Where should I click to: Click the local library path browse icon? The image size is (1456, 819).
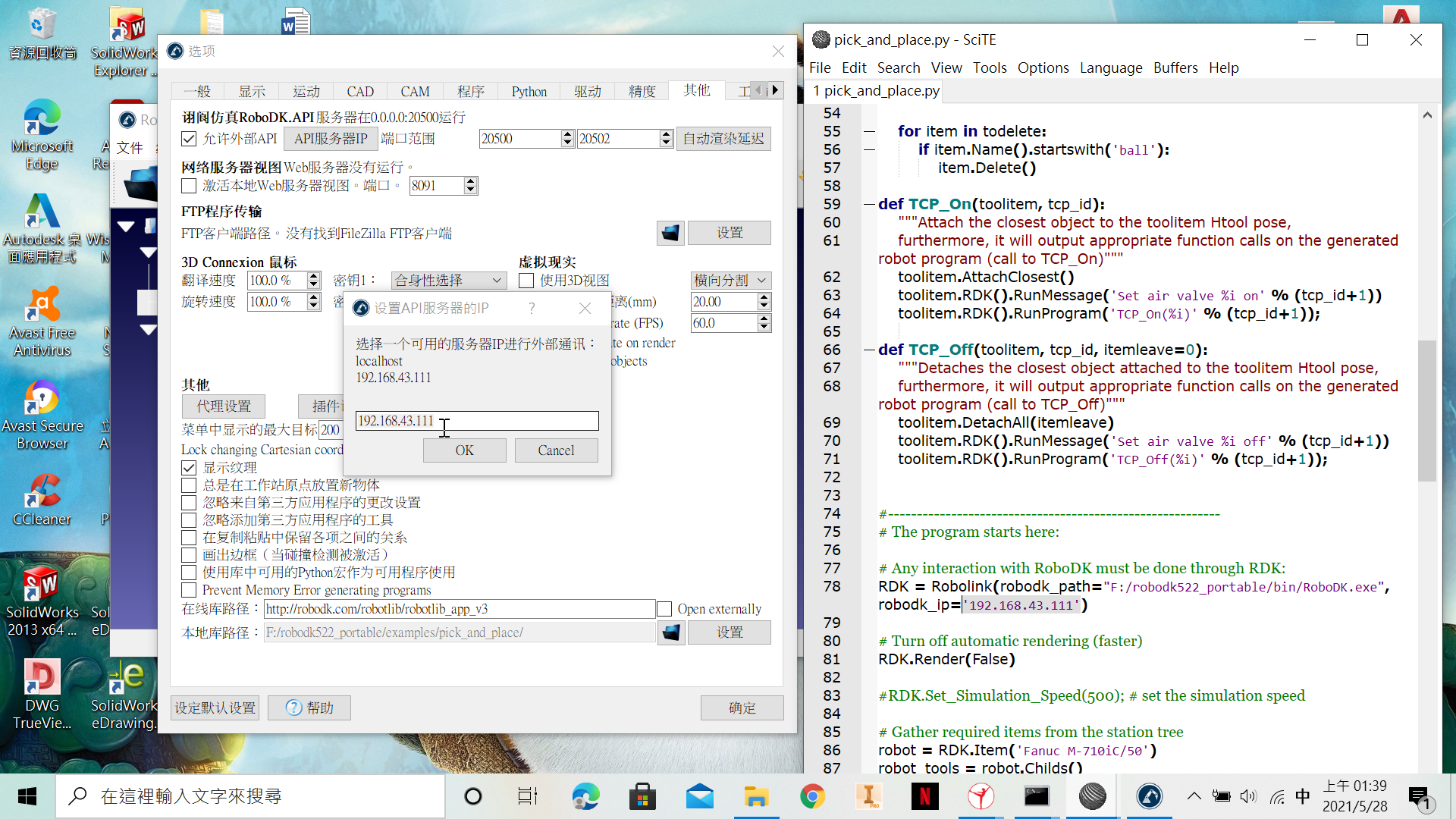(671, 632)
